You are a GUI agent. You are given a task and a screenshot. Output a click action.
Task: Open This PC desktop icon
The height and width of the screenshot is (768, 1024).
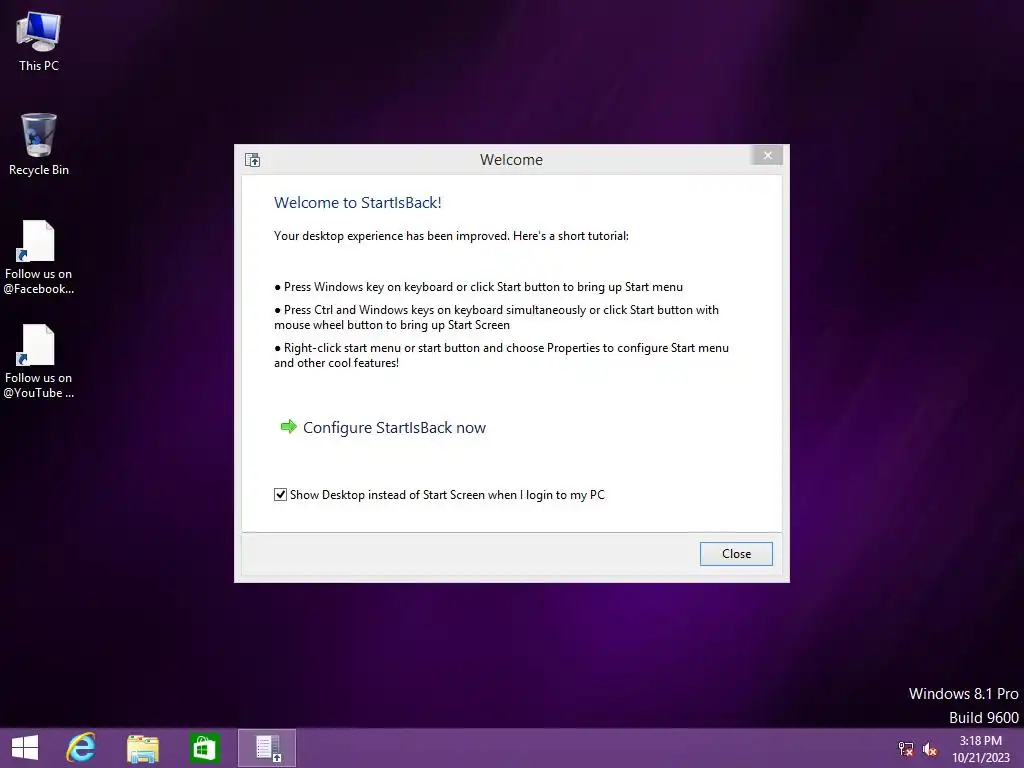pos(39,41)
